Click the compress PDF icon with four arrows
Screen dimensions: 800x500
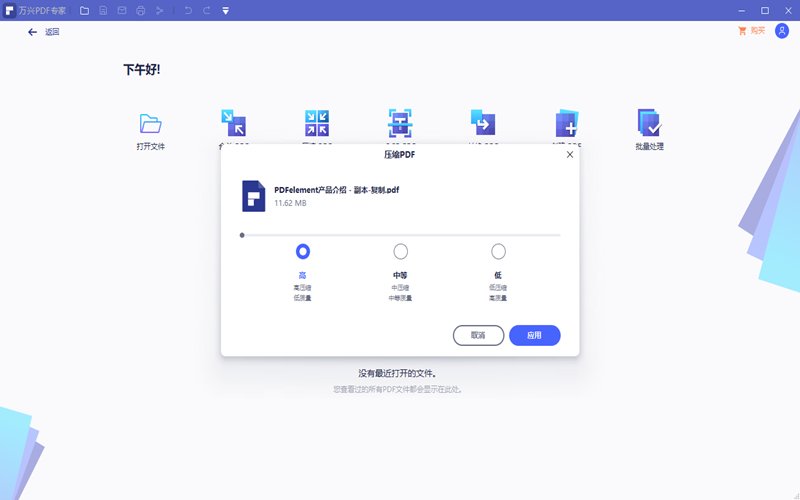(317, 123)
